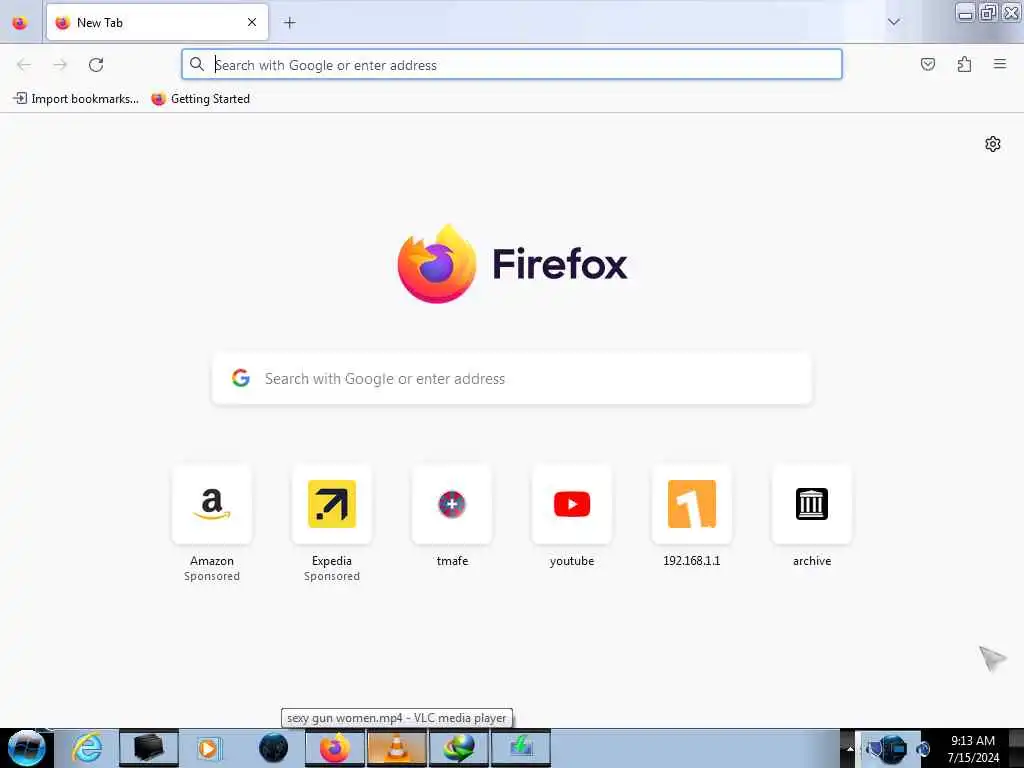This screenshot has width=1024, height=768.
Task: Click the Expedia label text under tile
Action: point(332,561)
